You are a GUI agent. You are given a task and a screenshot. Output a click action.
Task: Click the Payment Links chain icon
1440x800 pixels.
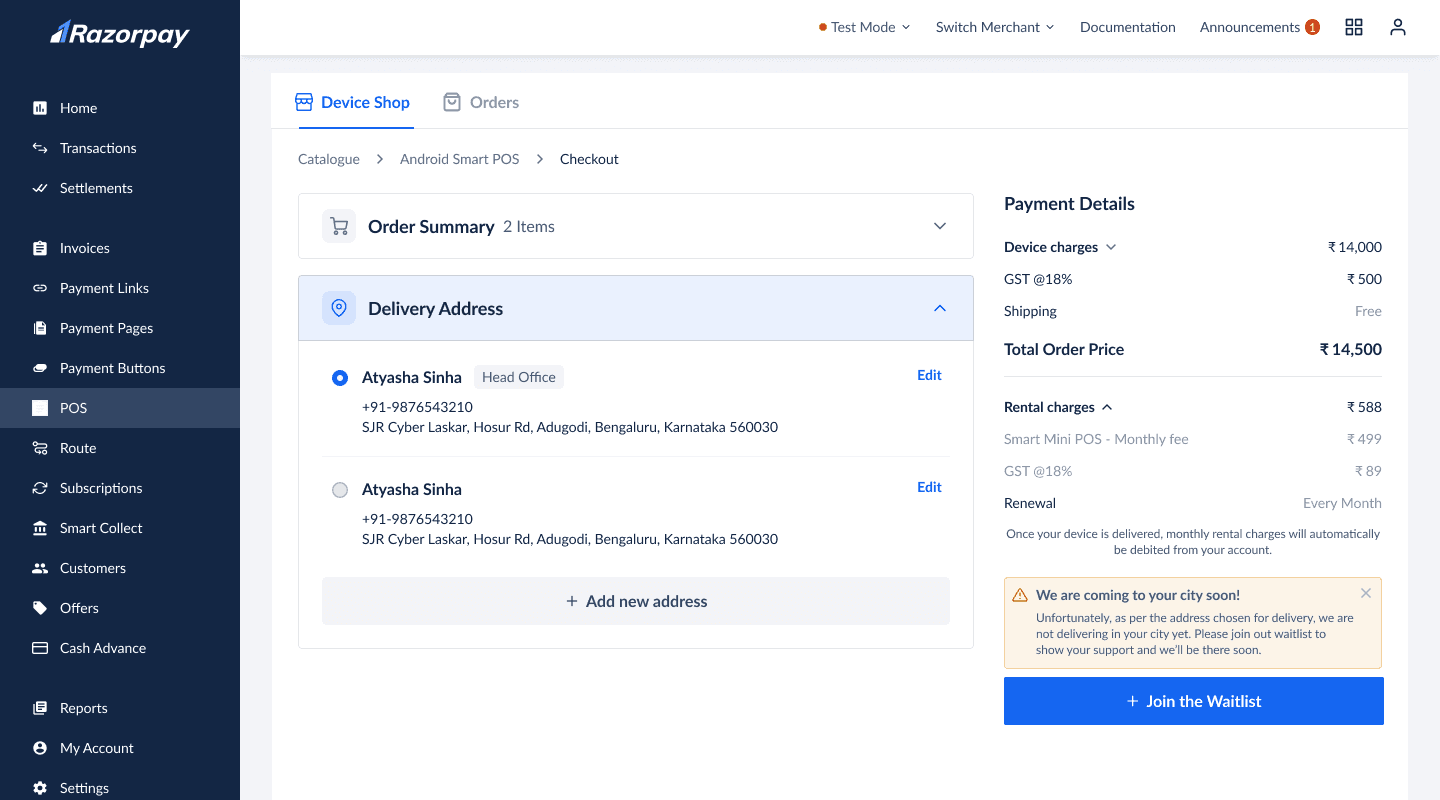point(40,288)
